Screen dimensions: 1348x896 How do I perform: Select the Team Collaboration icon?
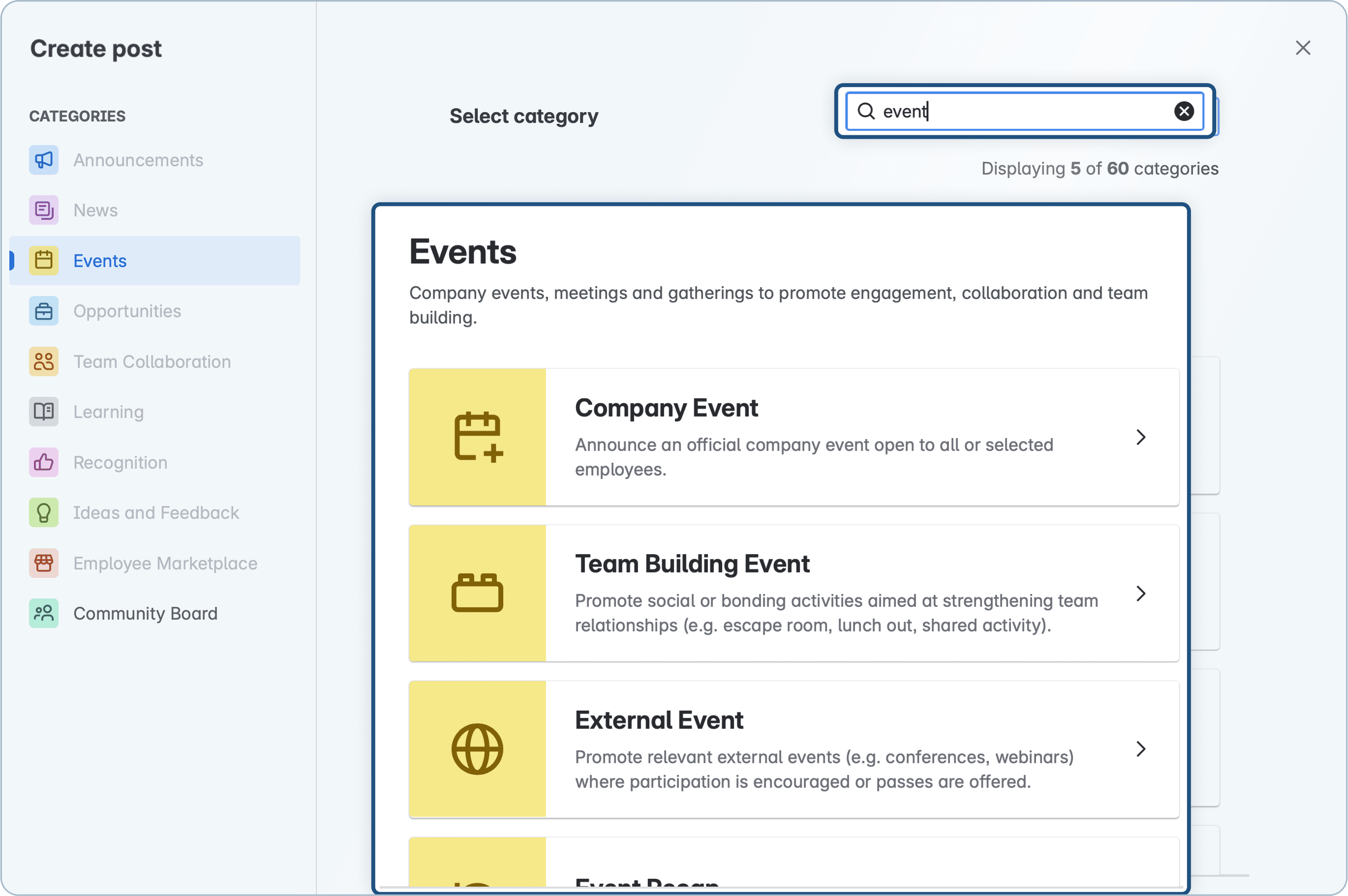pos(43,361)
